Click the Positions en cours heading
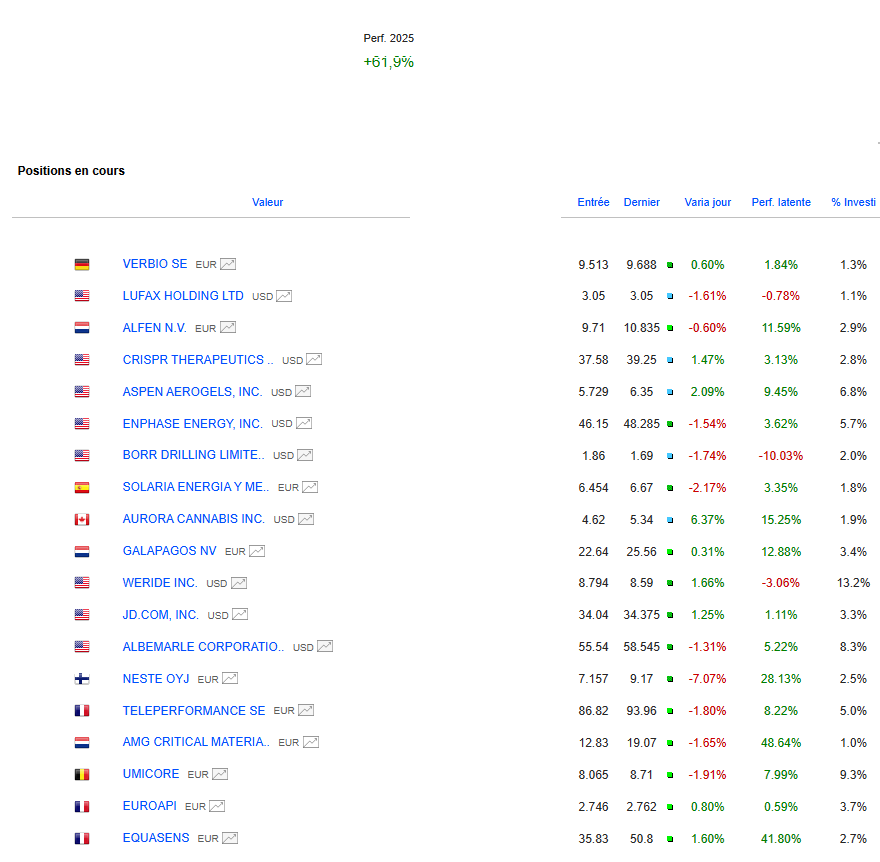The height and width of the screenshot is (862, 880). [x=71, y=171]
